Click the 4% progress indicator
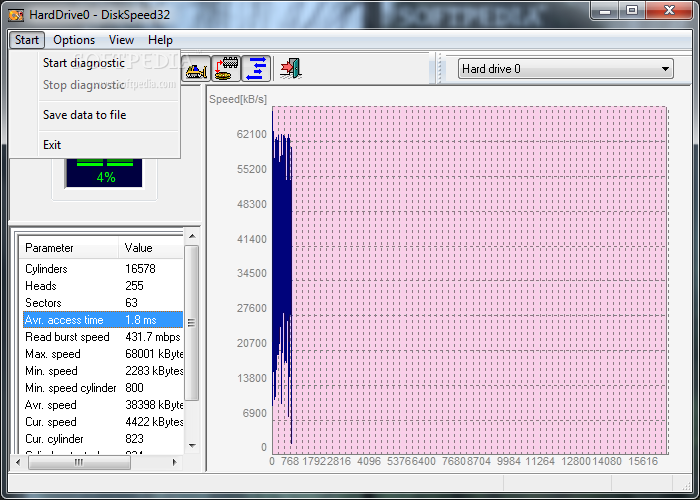The image size is (700, 500). point(106,177)
